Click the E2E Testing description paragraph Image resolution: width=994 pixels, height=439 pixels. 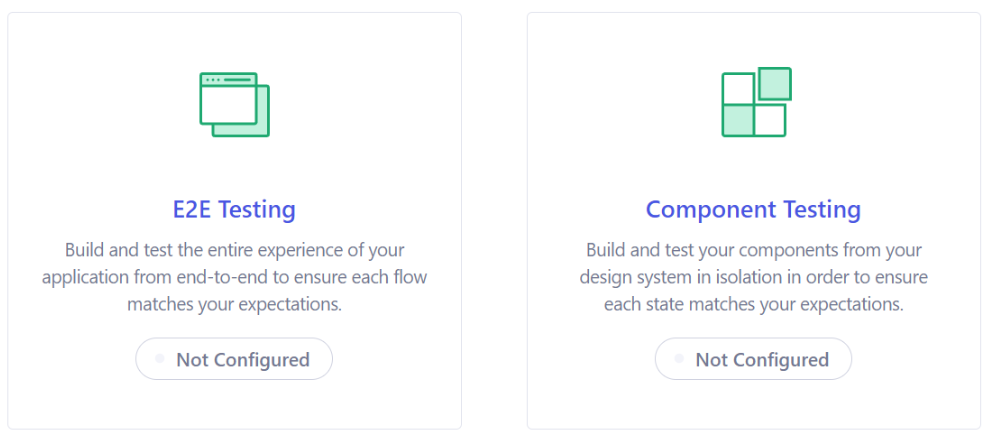click(x=234, y=277)
